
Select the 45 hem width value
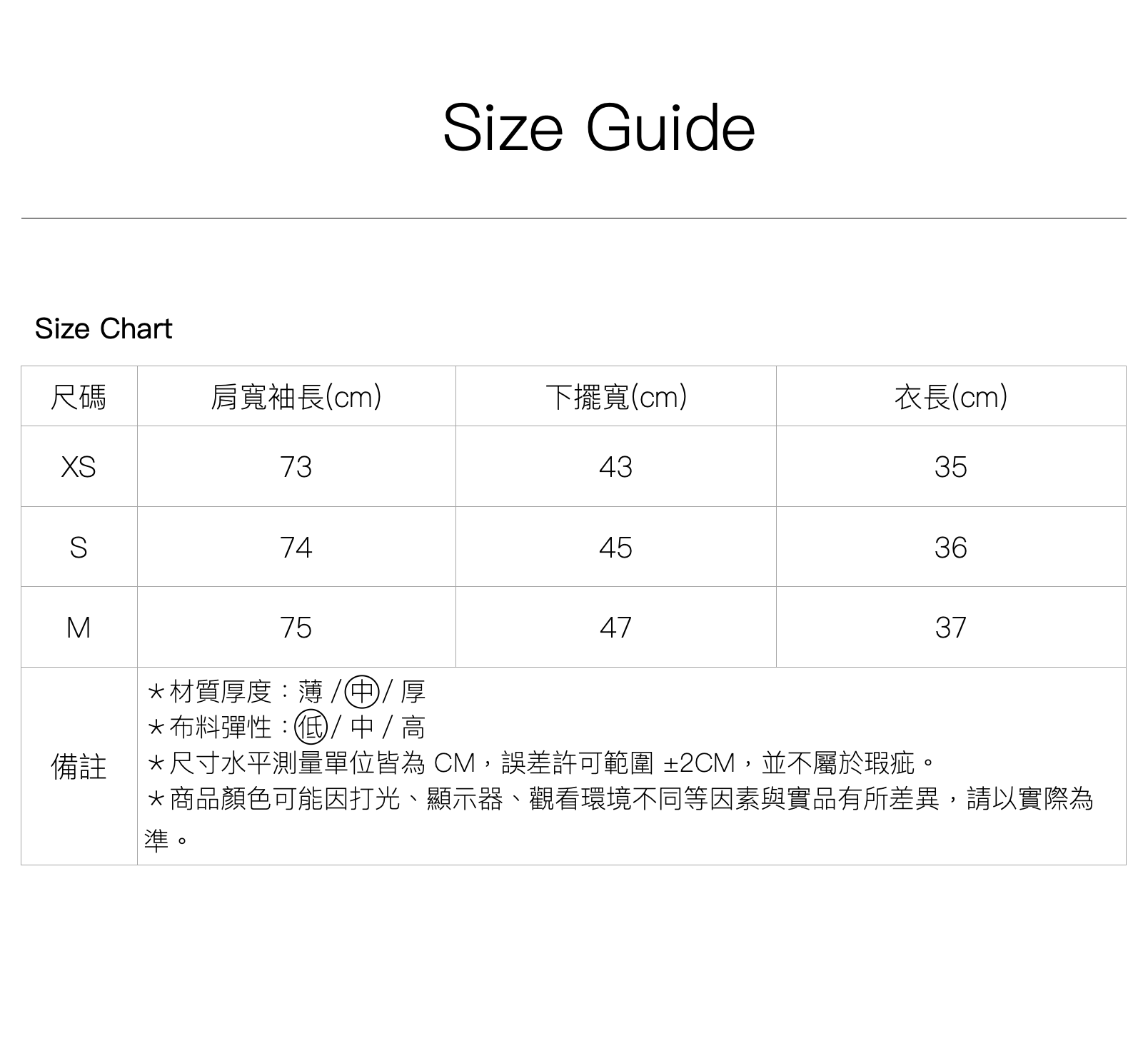click(x=615, y=548)
